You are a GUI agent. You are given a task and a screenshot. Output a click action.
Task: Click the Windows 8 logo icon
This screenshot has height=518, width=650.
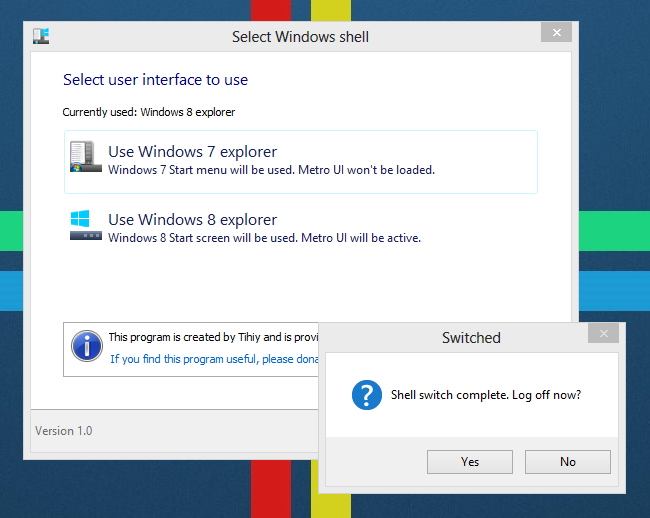click(85, 225)
